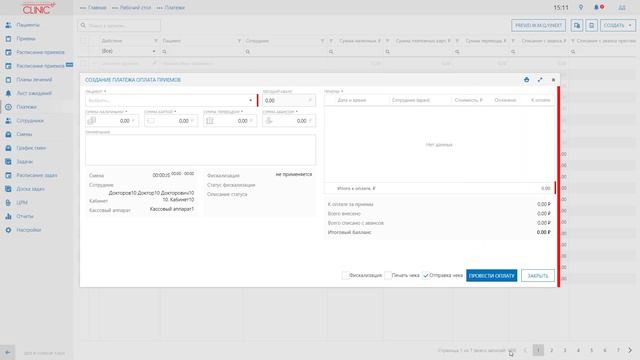
Task: Toggle the Печать чека checkbox
Action: pyautogui.click(x=388, y=276)
